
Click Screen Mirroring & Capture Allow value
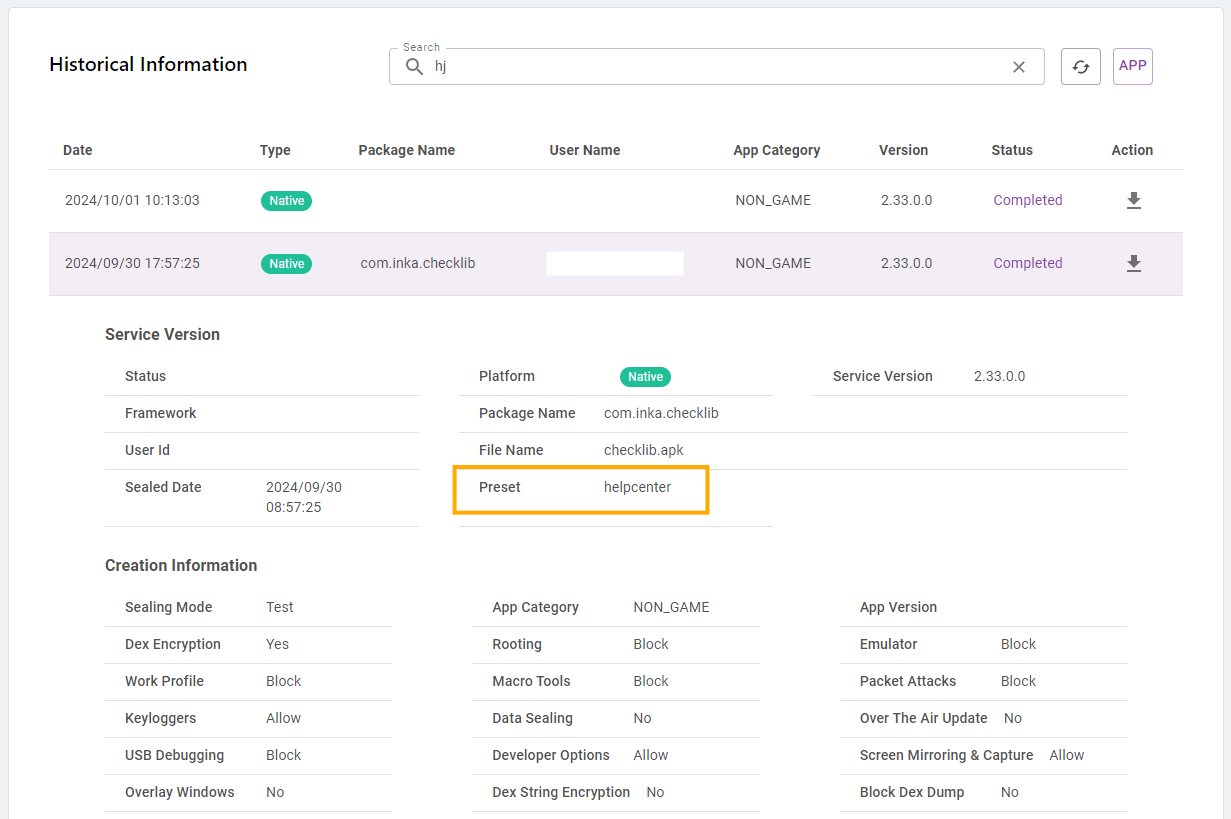pyautogui.click(x=1067, y=755)
